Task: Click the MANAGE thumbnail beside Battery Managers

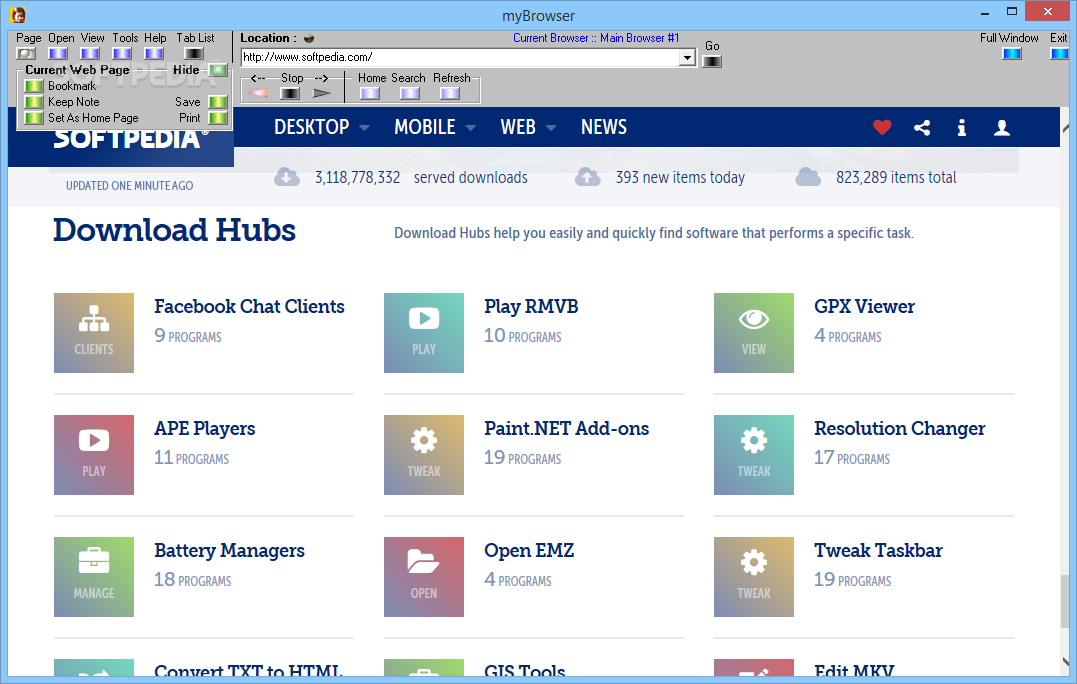Action: click(x=94, y=577)
